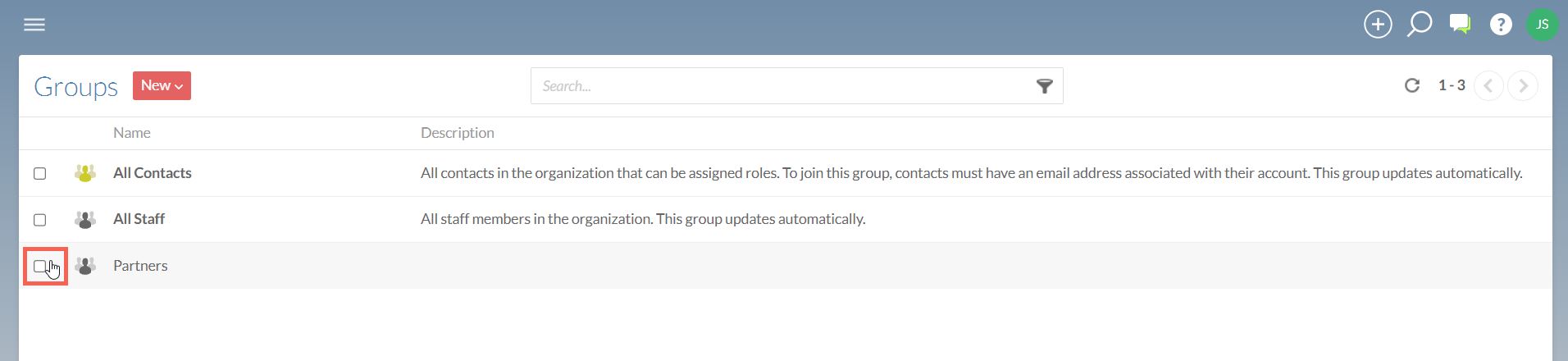Viewport: 1568px width, 361px height.
Task: Click the add new plus icon
Action: (x=1378, y=25)
